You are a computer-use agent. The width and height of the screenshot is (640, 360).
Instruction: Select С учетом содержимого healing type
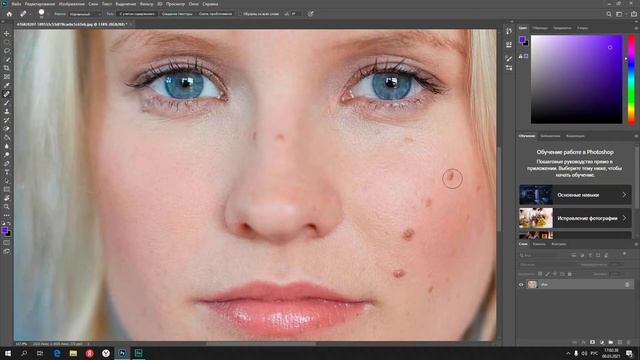coord(137,14)
